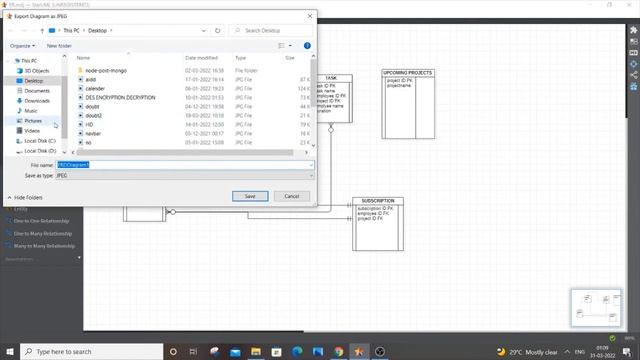Sort files by Date modified column
This screenshot has height=360, width=640.
pos(201,58)
